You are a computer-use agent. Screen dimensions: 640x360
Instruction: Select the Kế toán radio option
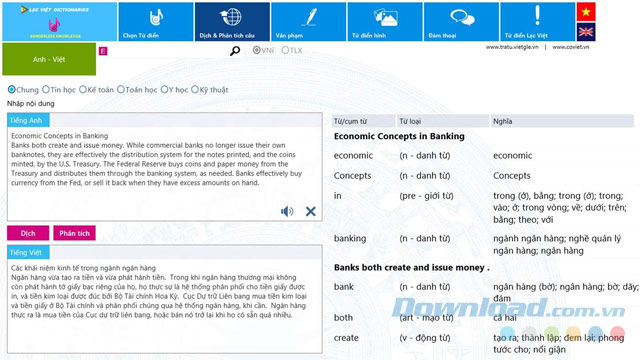tap(96, 89)
